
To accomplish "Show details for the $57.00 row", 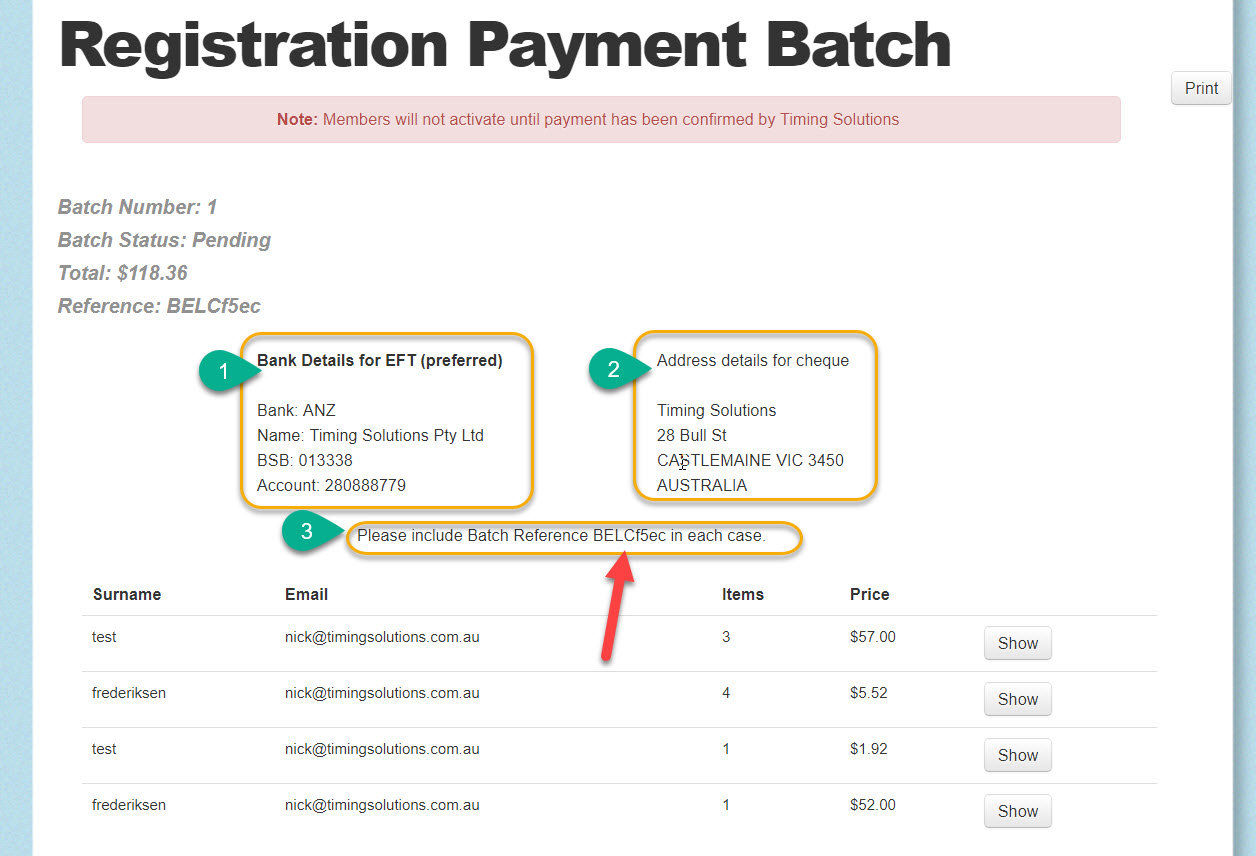I will pyautogui.click(x=1018, y=643).
